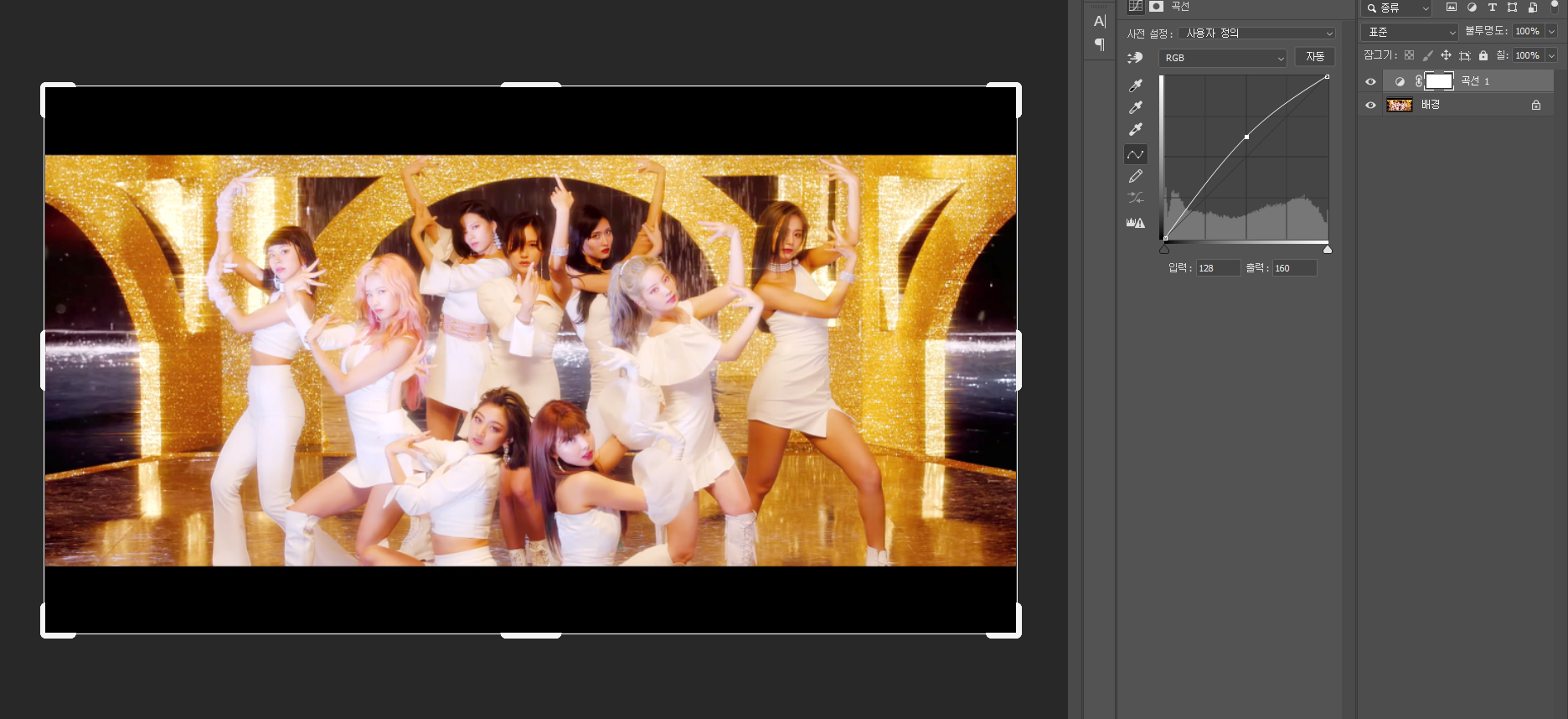Lock image pixels with brush icon
Image resolution: width=1568 pixels, height=719 pixels.
coord(1427,55)
